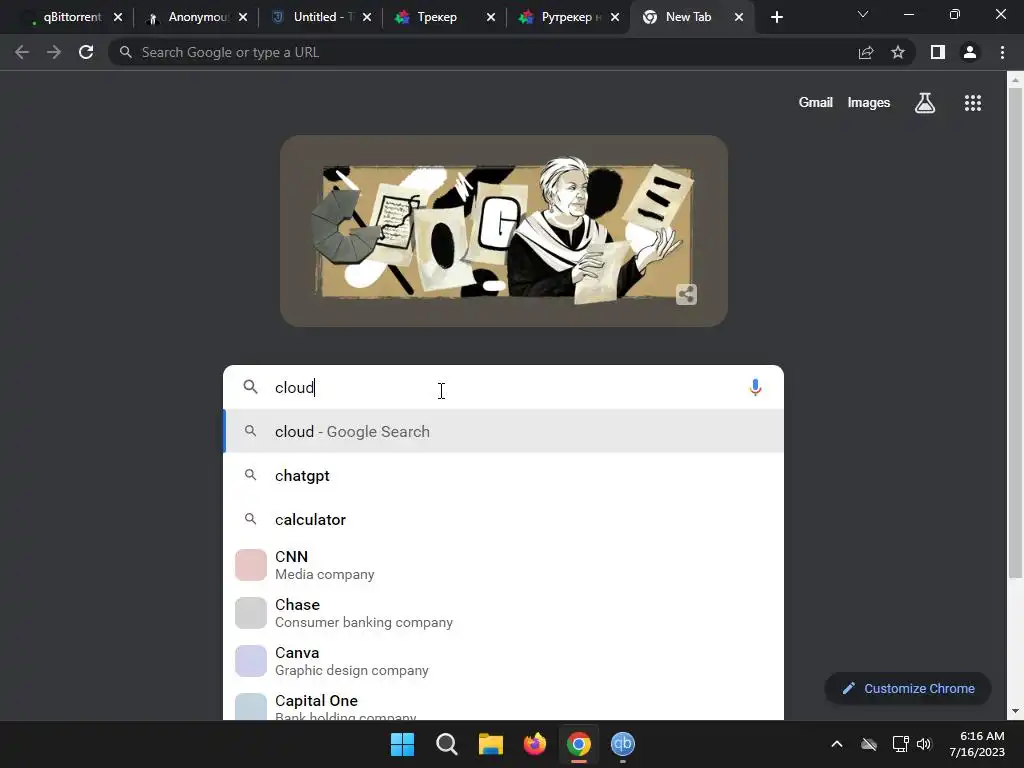Start voice search with microphone
Image resolution: width=1024 pixels, height=768 pixels.
(755, 387)
